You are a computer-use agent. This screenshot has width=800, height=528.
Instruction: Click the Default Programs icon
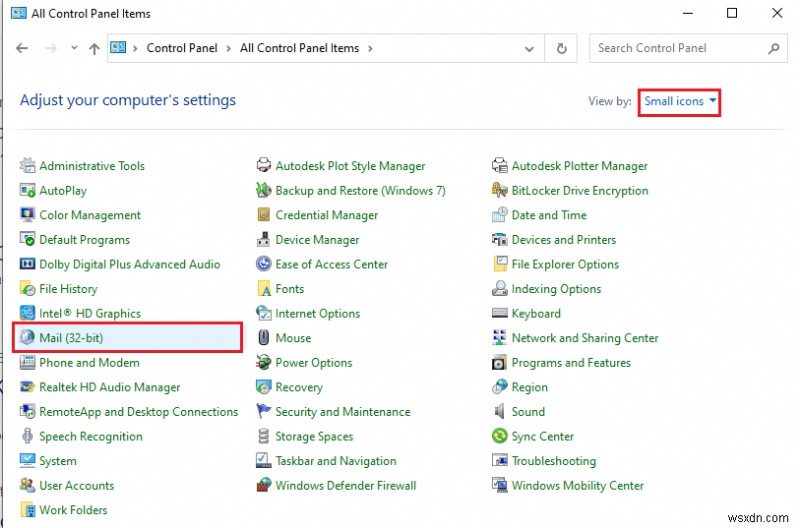point(27,239)
